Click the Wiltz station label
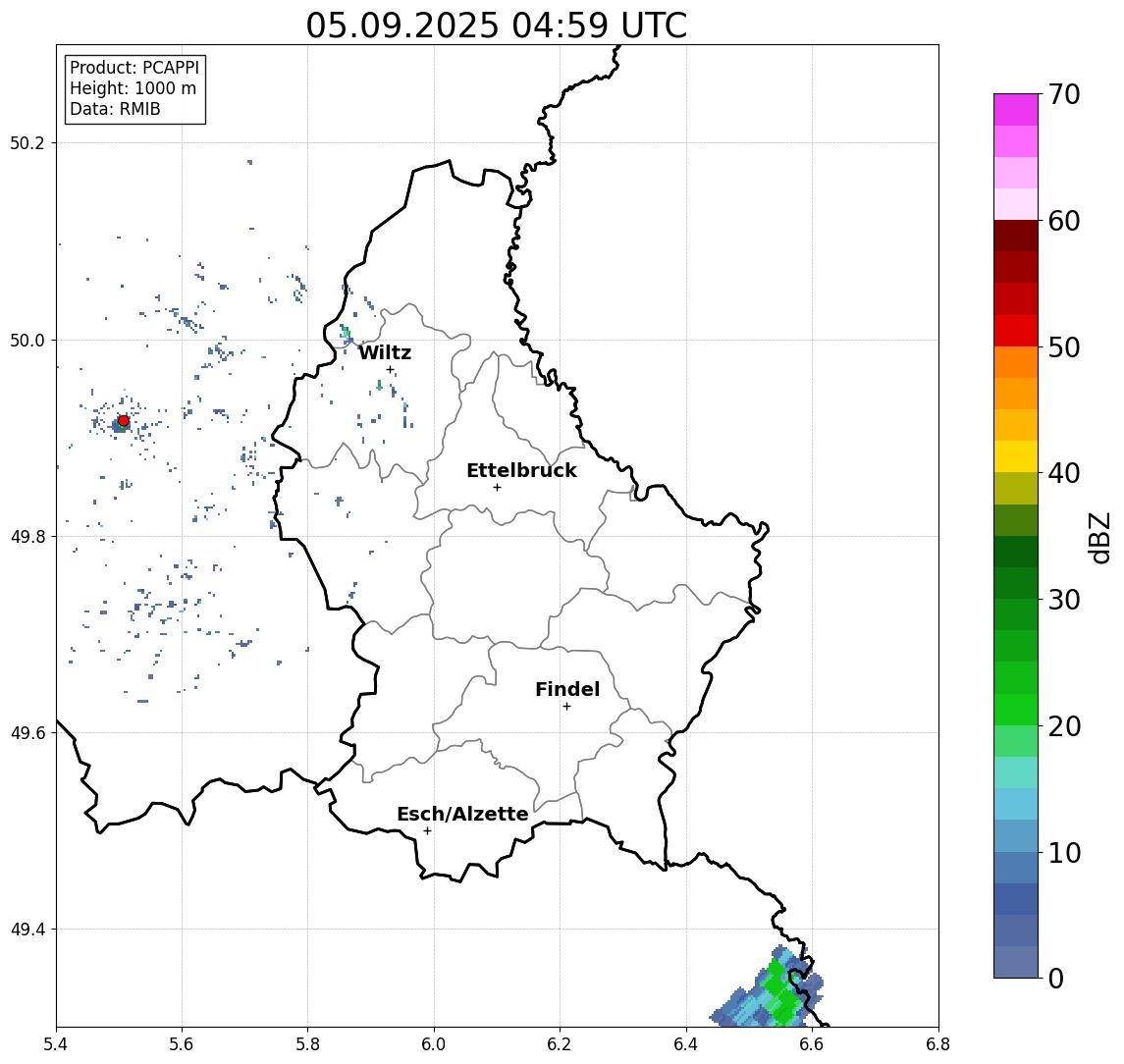The image size is (1124, 1064). (385, 352)
